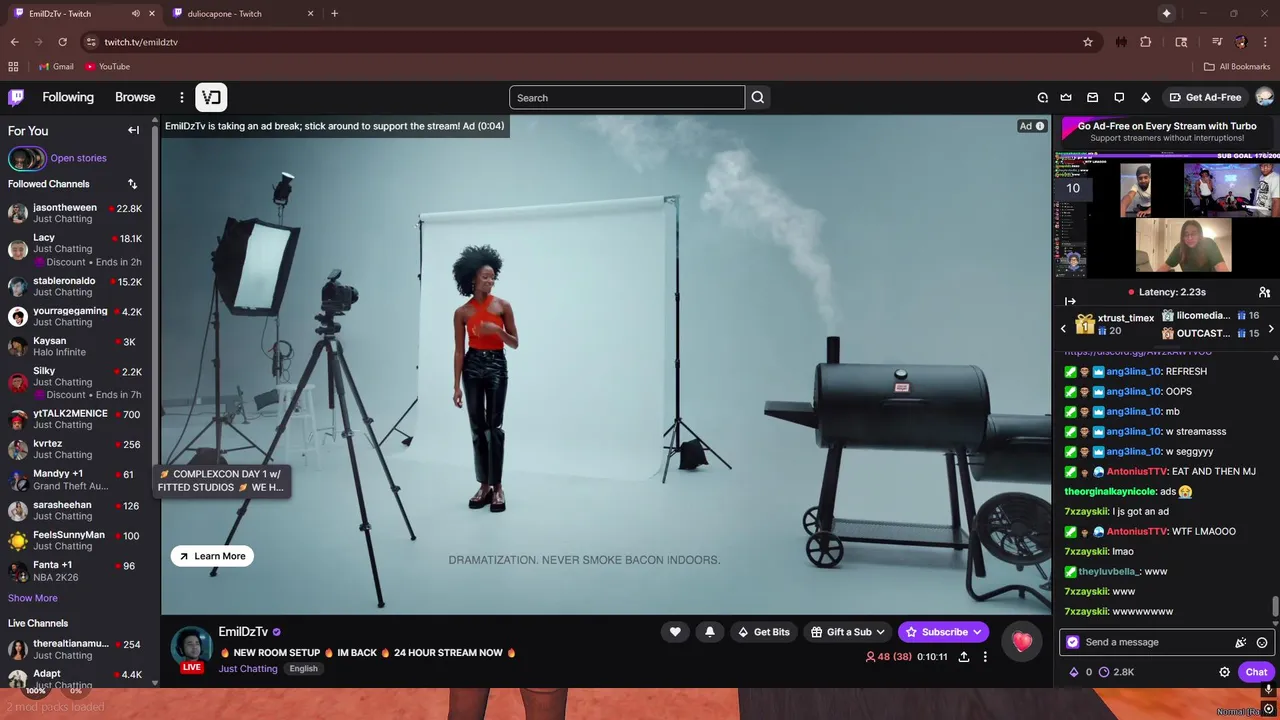The width and height of the screenshot is (1280, 720).
Task: Click Get Ad-Free button
Action: tap(1205, 97)
